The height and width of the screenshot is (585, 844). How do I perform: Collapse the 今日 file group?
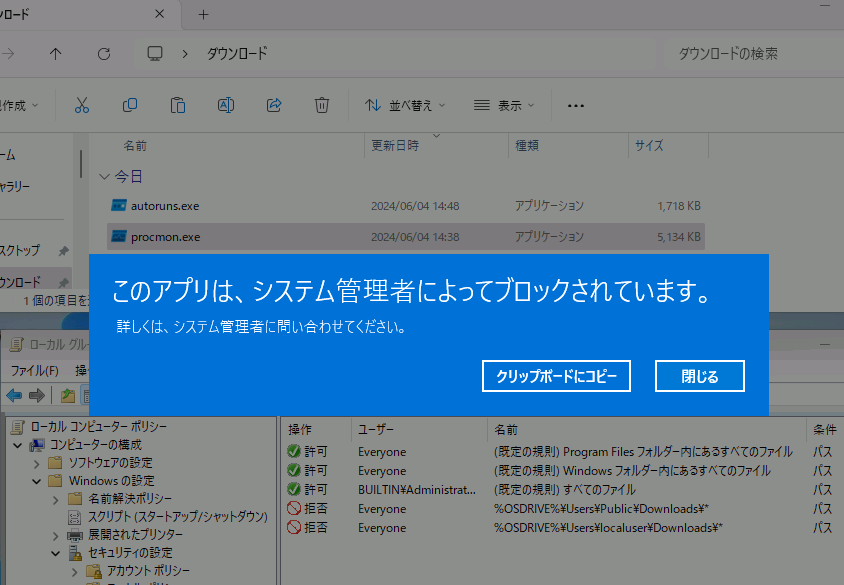[x=104, y=175]
